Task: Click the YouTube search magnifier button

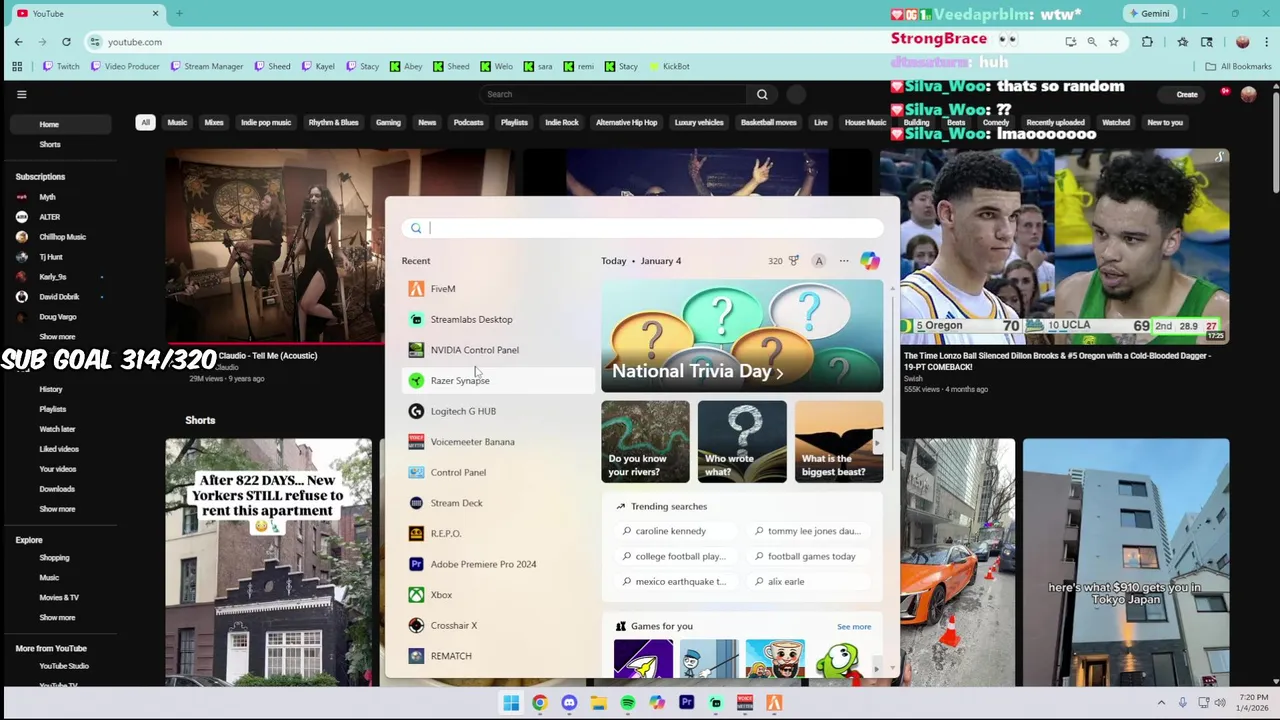Action: coord(762,94)
